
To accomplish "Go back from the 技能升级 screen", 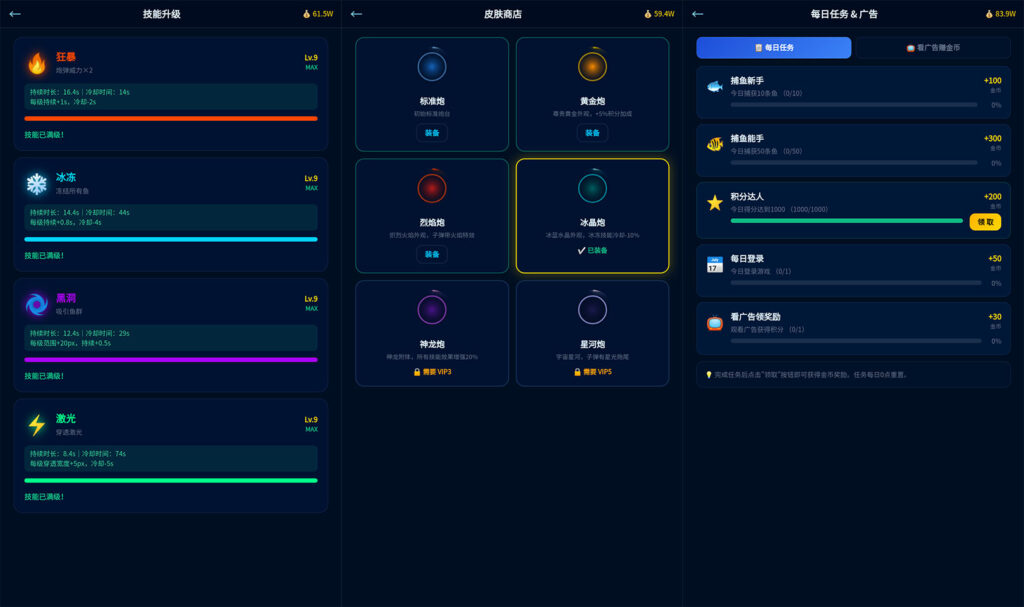I will coord(15,14).
